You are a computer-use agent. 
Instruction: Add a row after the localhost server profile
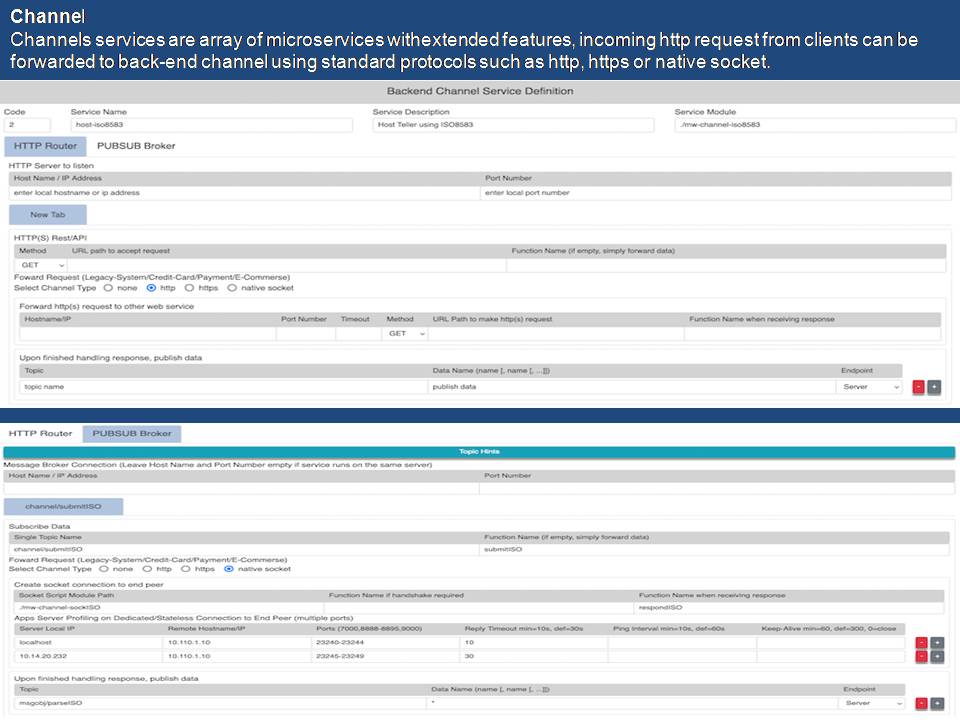pyautogui.click(x=937, y=642)
